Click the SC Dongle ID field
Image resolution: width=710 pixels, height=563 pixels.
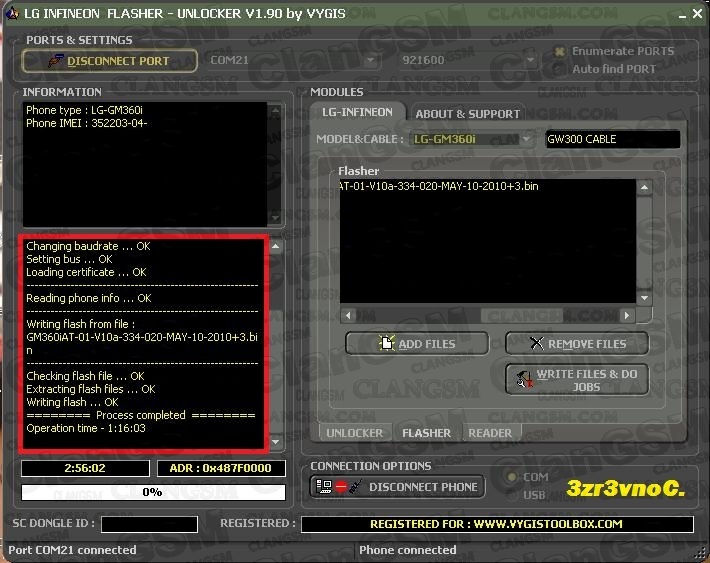click(x=149, y=524)
